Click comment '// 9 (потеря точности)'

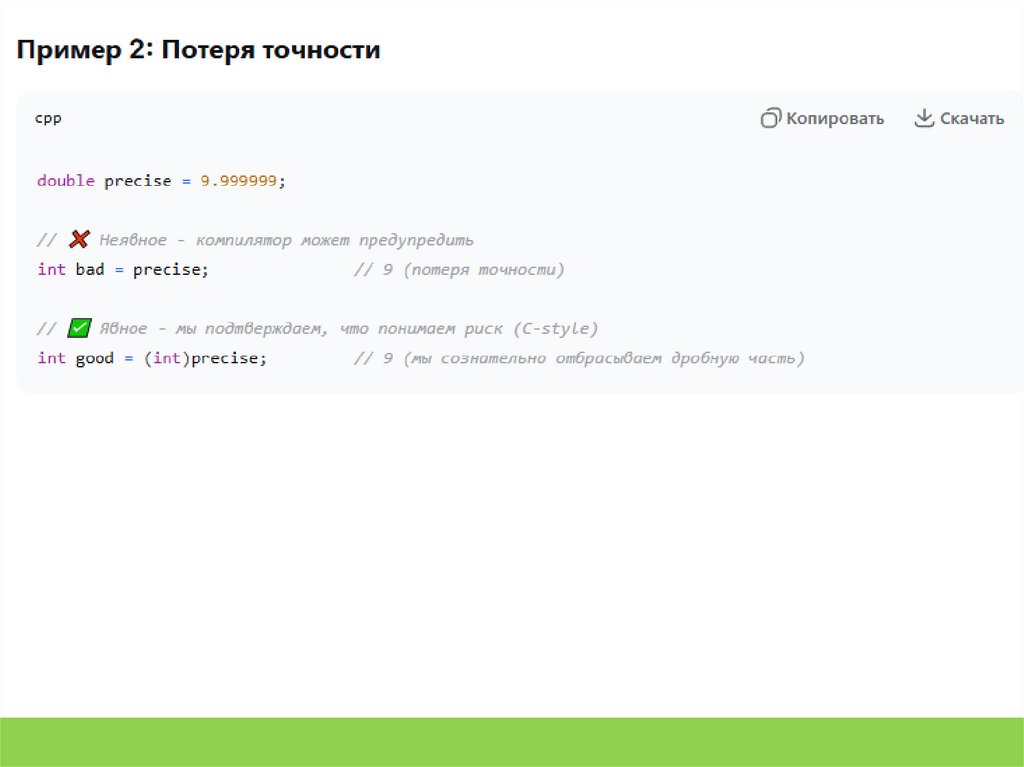point(458,270)
